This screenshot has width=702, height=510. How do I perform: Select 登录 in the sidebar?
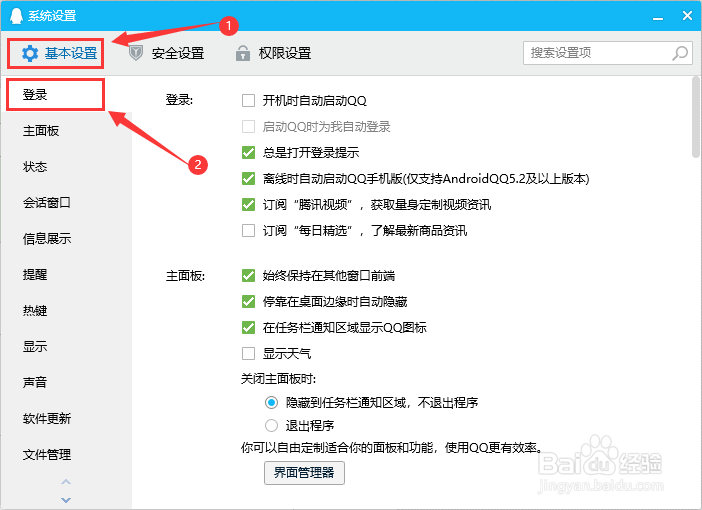point(56,94)
